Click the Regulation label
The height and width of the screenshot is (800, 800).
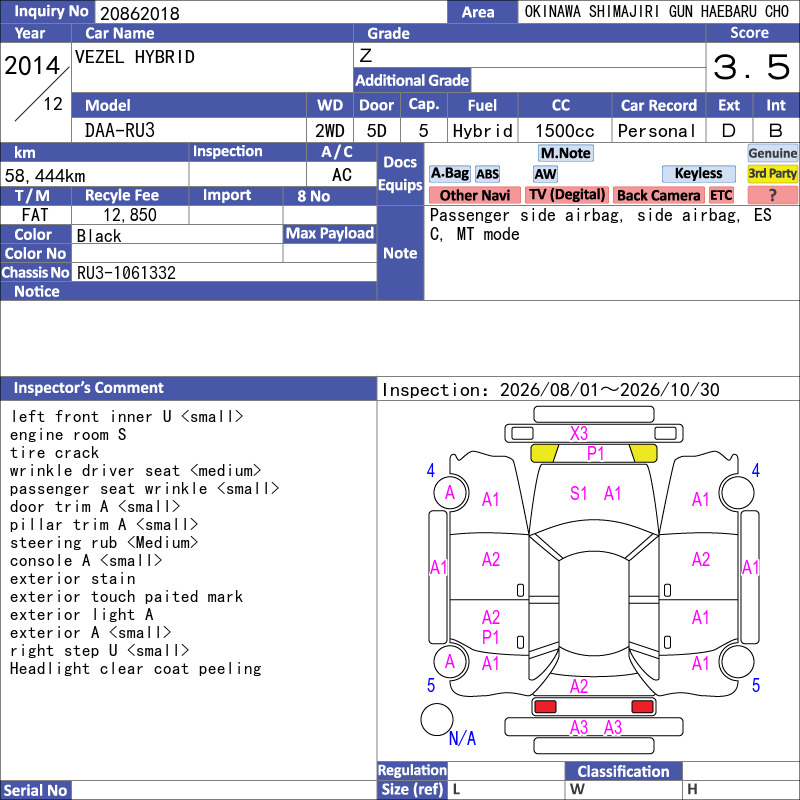coord(412,770)
